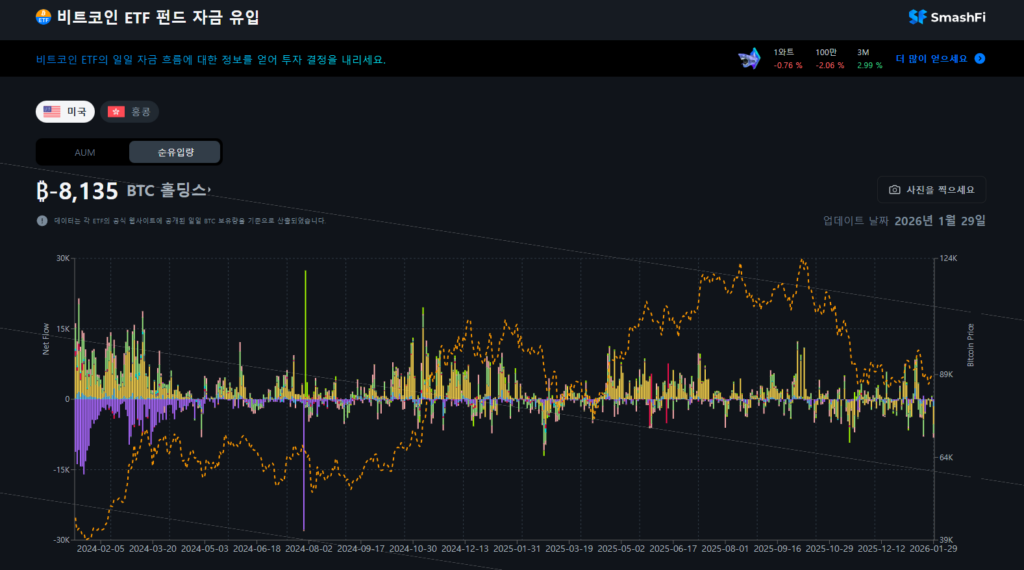
Task: Click the 더 많이 얻으세요 link
Action: [x=931, y=59]
